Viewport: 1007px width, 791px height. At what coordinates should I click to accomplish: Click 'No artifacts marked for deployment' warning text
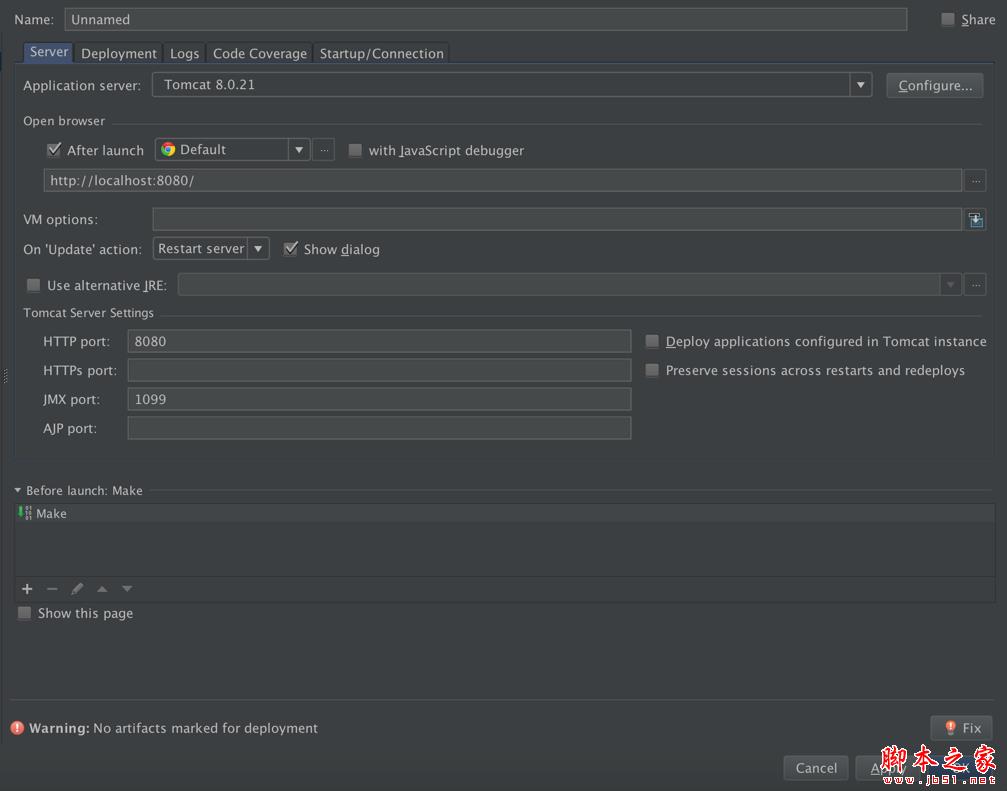[206, 728]
